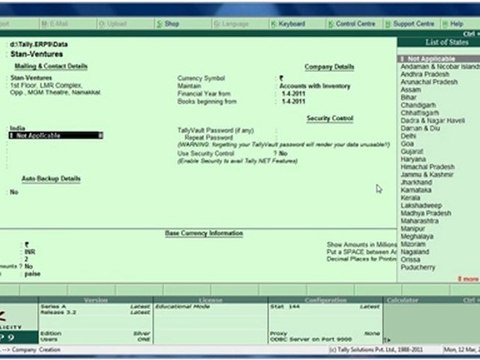Click the company name Stan-Ventures heading
The width and height of the screenshot is (480, 360).
[37, 54]
